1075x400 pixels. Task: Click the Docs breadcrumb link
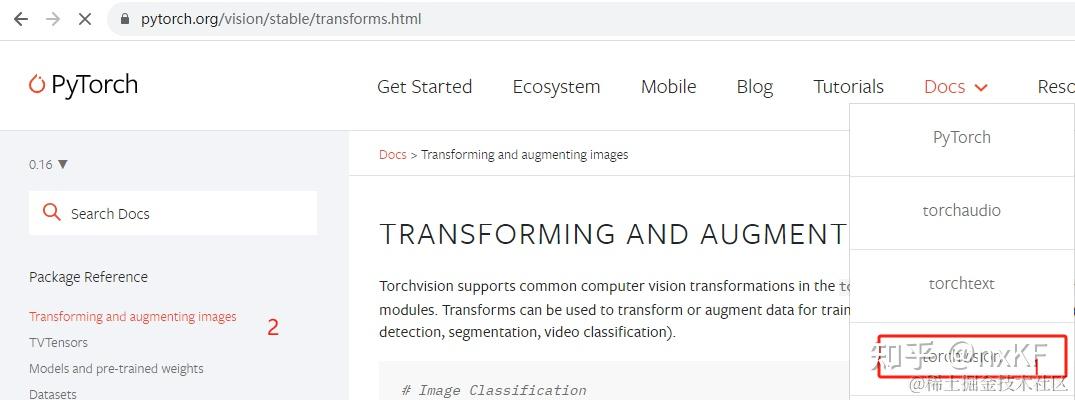pyautogui.click(x=392, y=154)
